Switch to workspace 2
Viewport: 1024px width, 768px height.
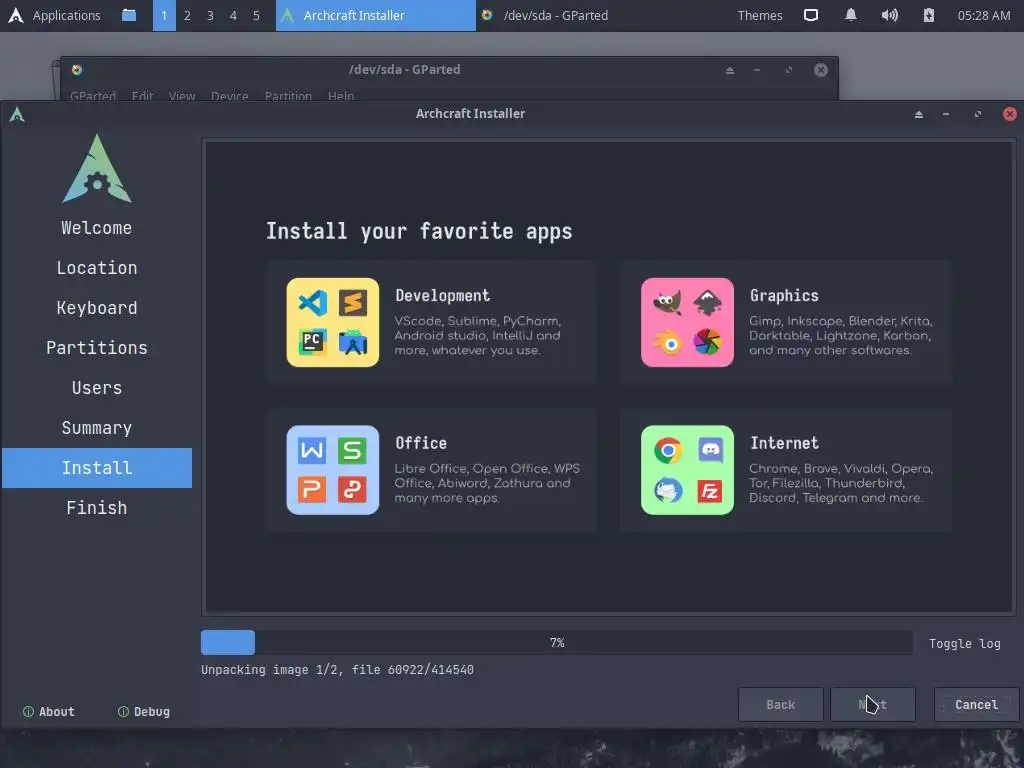tap(187, 15)
